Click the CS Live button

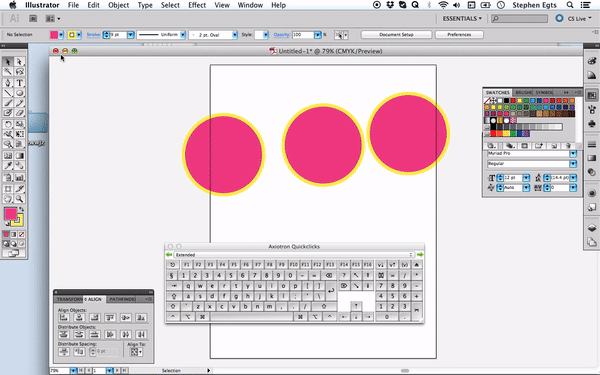(x=577, y=18)
